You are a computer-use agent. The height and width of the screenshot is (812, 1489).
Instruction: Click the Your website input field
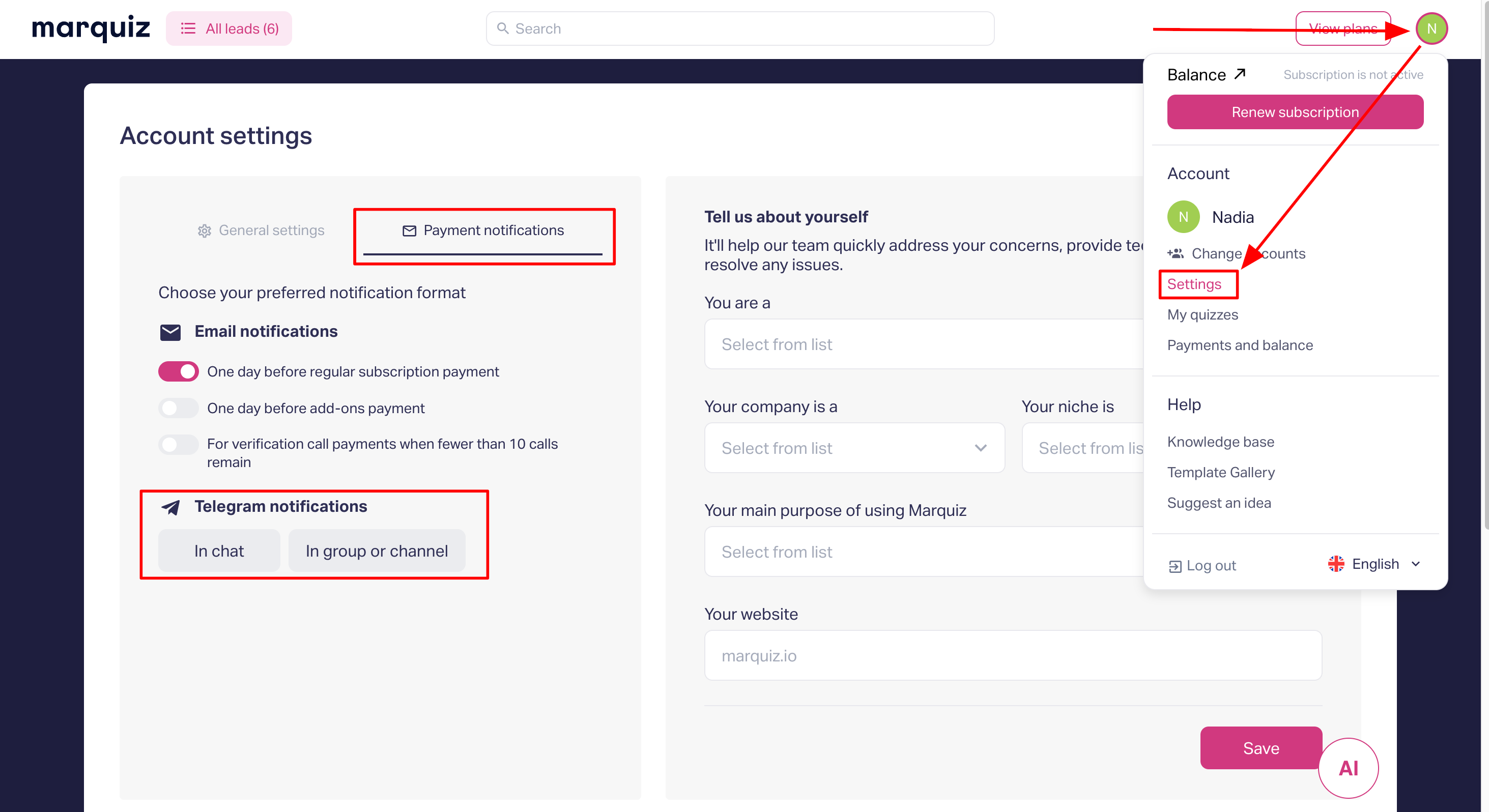pos(1013,655)
